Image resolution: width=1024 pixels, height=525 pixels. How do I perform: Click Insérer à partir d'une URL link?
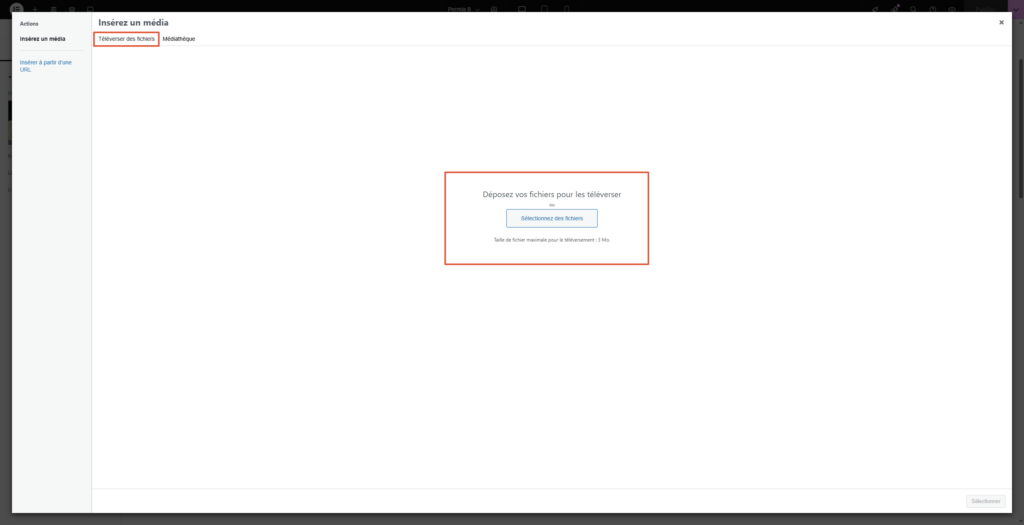pyautogui.click(x=45, y=66)
